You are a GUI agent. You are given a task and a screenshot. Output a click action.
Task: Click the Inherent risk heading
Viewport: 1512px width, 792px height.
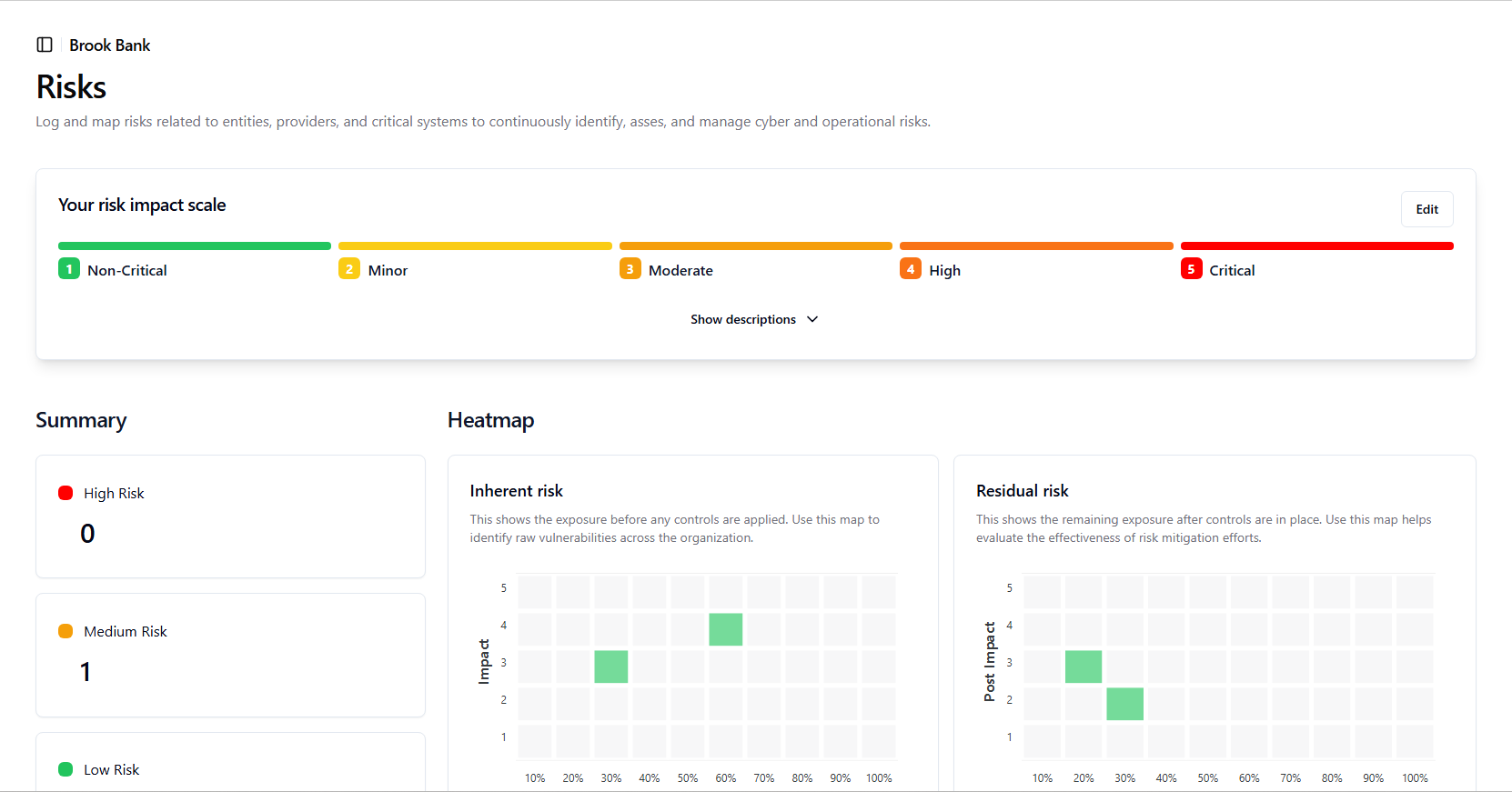tap(516, 491)
